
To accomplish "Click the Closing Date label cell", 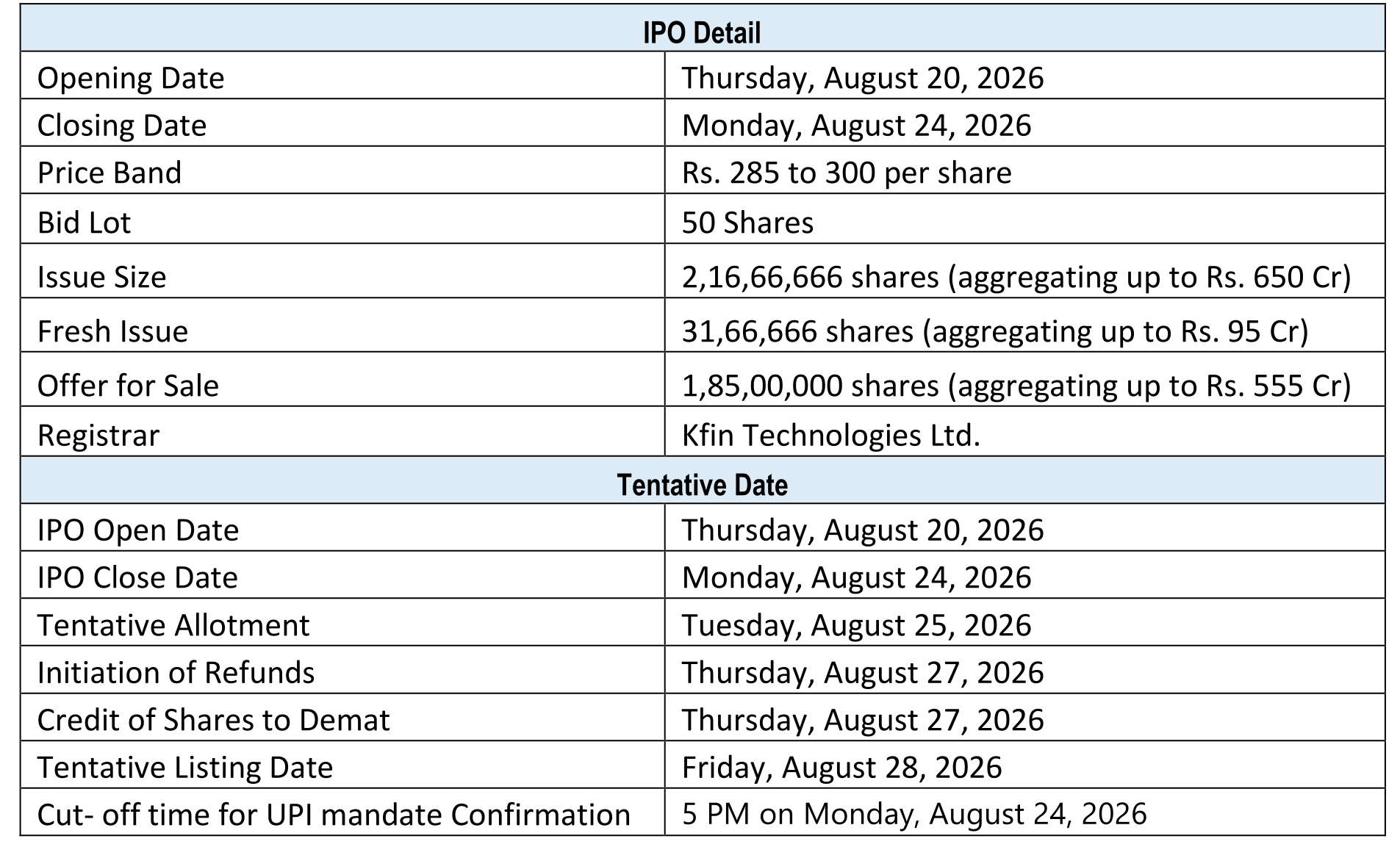I will [x=342, y=123].
